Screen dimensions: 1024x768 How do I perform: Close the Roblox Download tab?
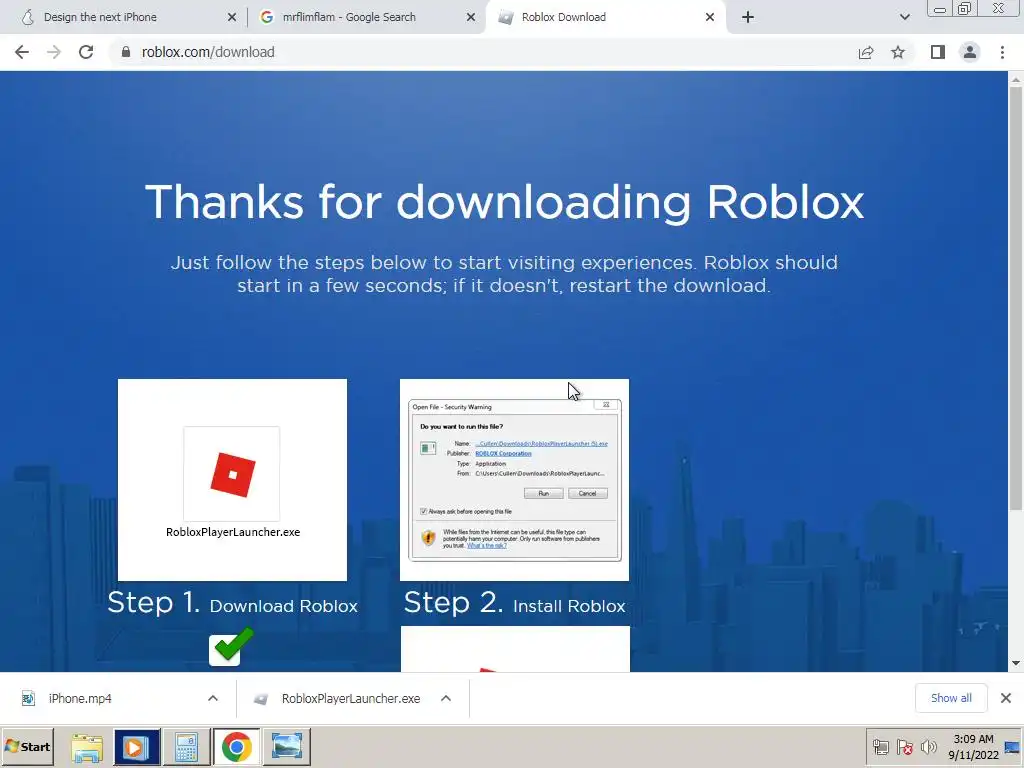710,17
